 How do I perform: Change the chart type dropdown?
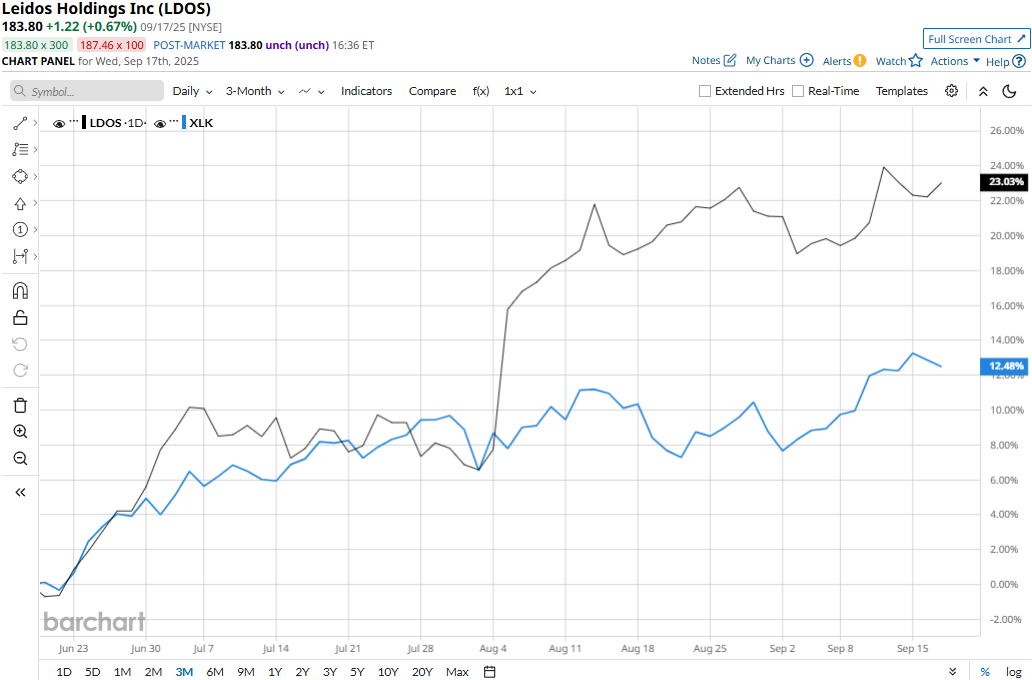[x=311, y=91]
